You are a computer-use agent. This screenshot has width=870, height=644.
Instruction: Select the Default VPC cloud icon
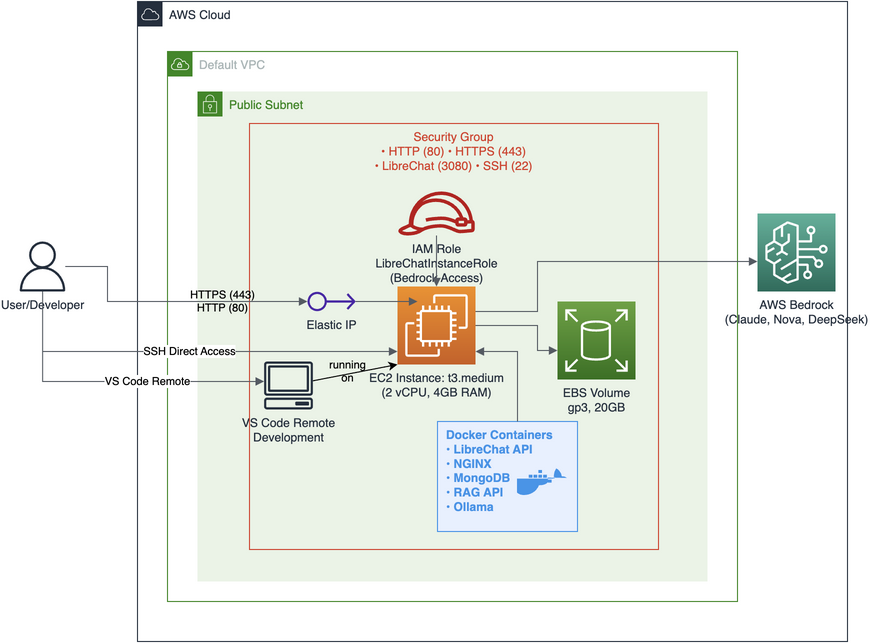tap(180, 64)
